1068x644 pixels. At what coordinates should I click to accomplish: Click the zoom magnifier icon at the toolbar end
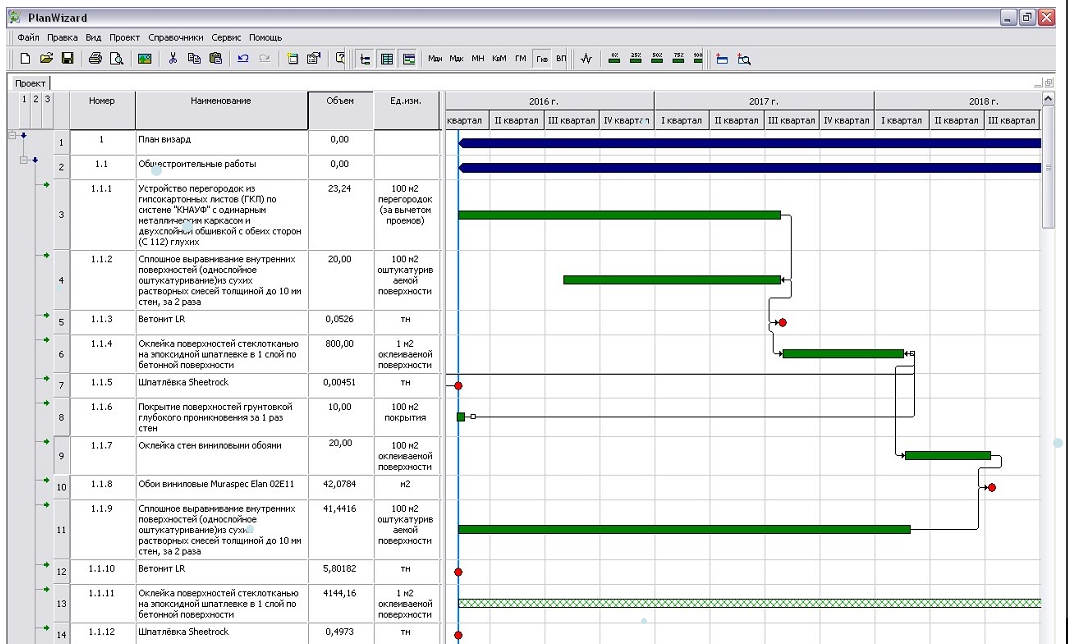744,59
